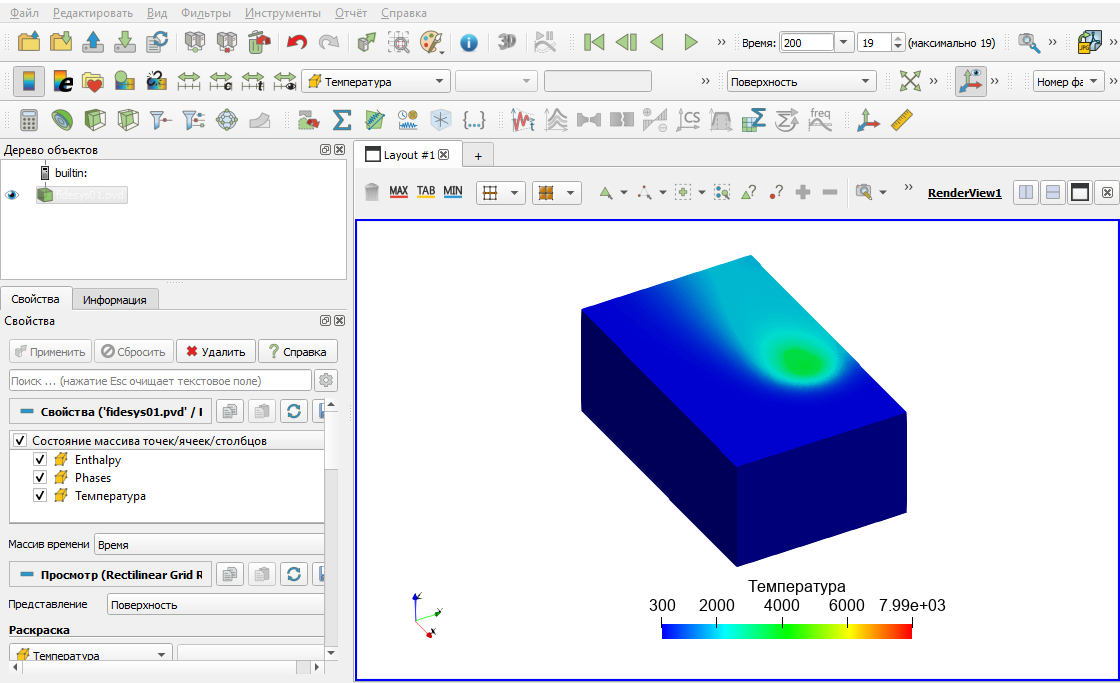Open the Представление dropdown in properties
The height and width of the screenshot is (683, 1120).
[216, 604]
